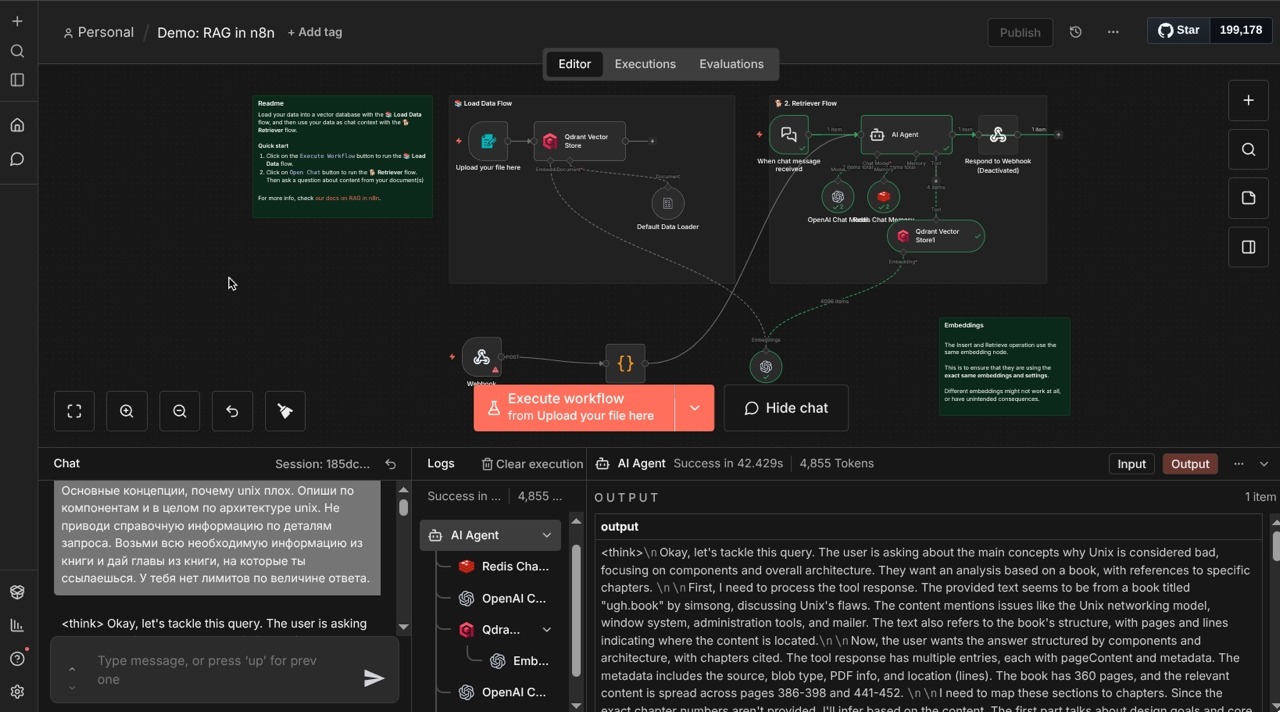Open workflow history clock icon
This screenshot has height=712, width=1280.
(1075, 32)
